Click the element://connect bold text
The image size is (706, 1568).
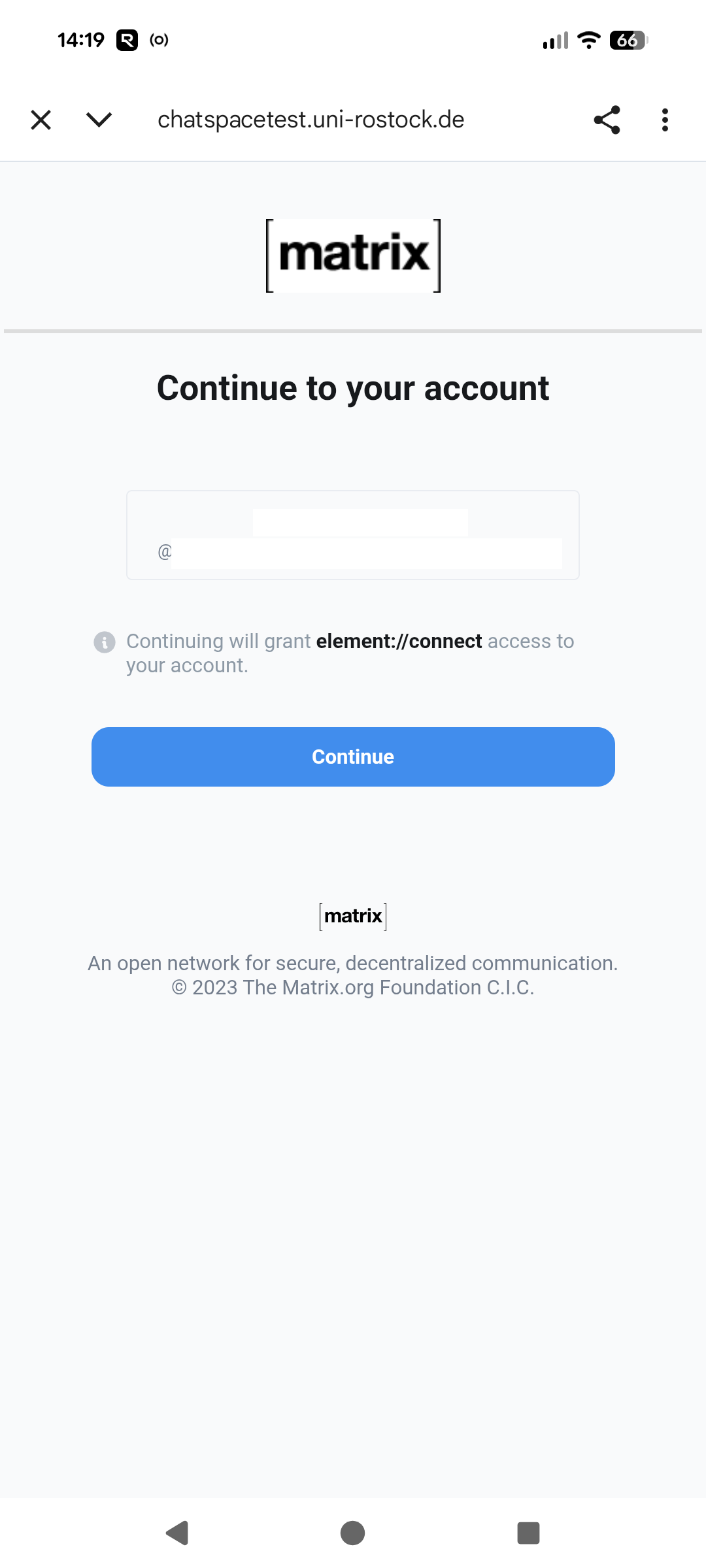399,642
